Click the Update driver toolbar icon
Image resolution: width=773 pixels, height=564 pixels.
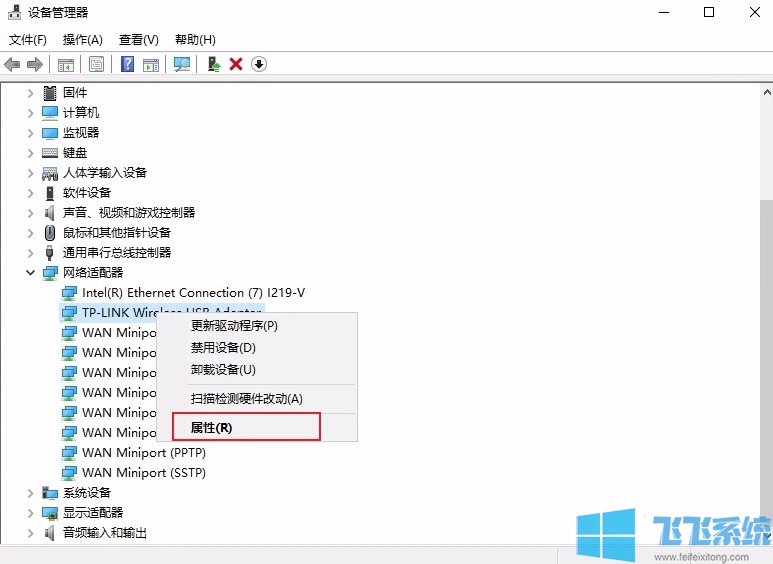point(213,64)
